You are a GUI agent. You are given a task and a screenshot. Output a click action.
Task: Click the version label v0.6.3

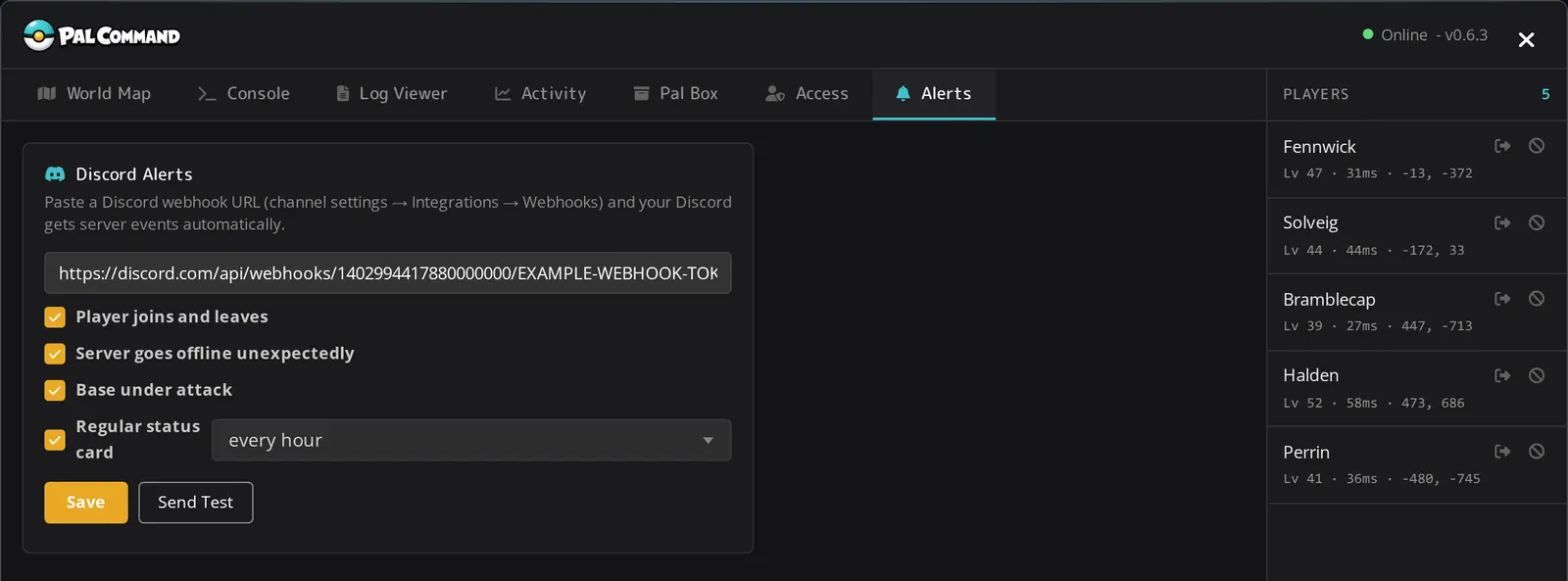coord(1466,35)
